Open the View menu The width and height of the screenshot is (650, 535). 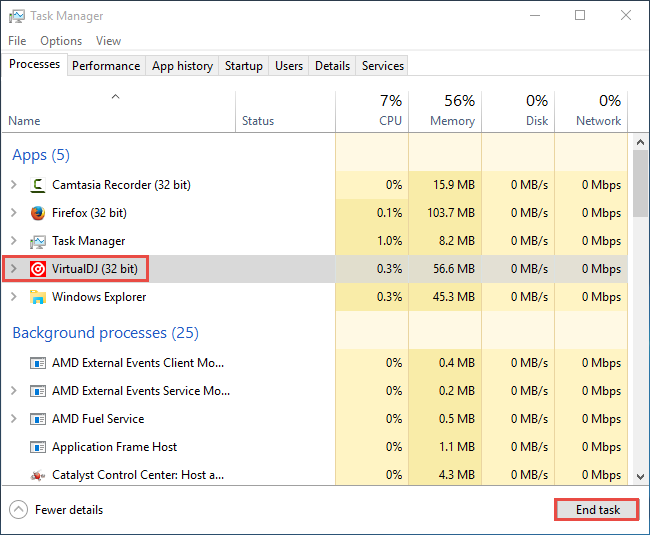(x=108, y=41)
